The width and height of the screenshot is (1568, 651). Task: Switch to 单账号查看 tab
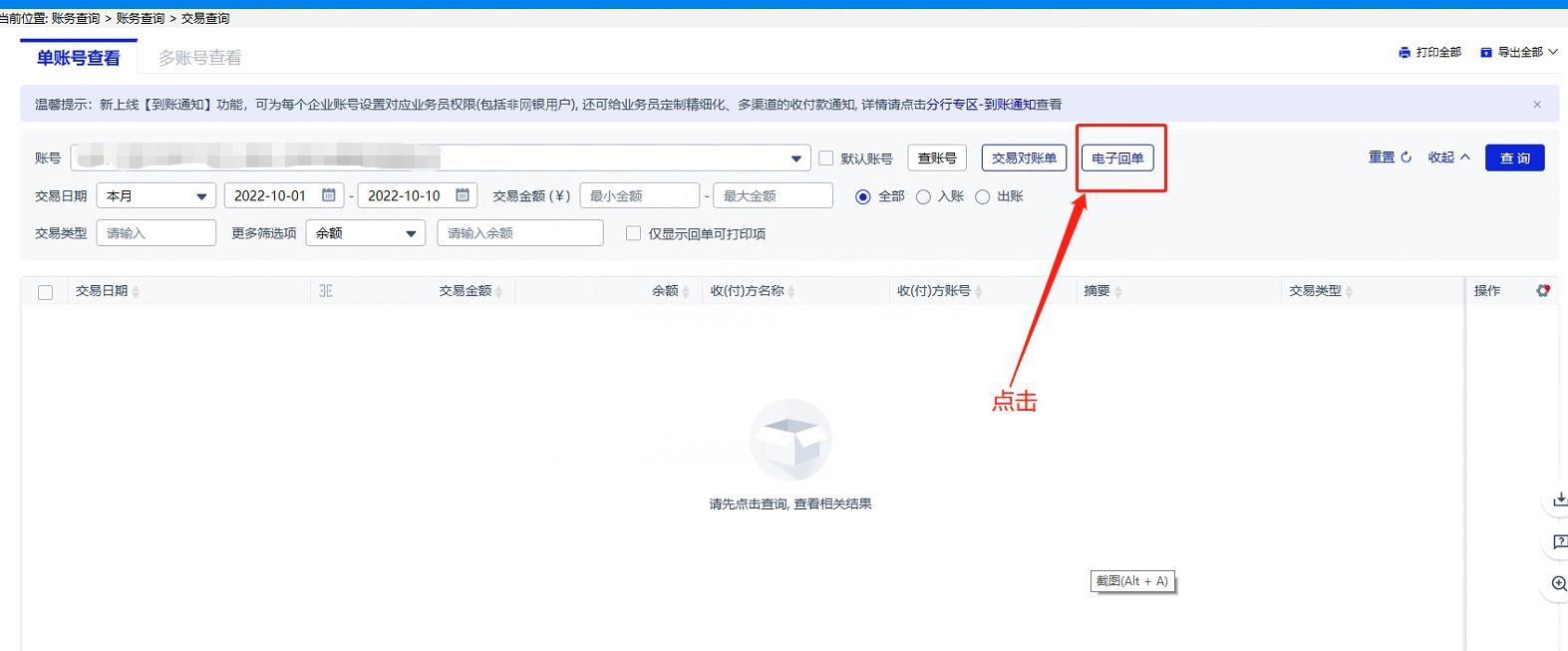(79, 58)
